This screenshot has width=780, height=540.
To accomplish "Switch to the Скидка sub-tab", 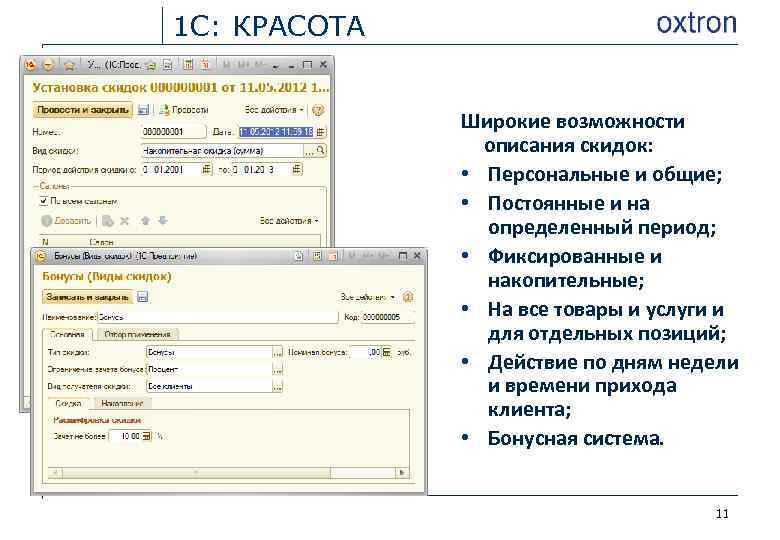I will coord(69,403).
